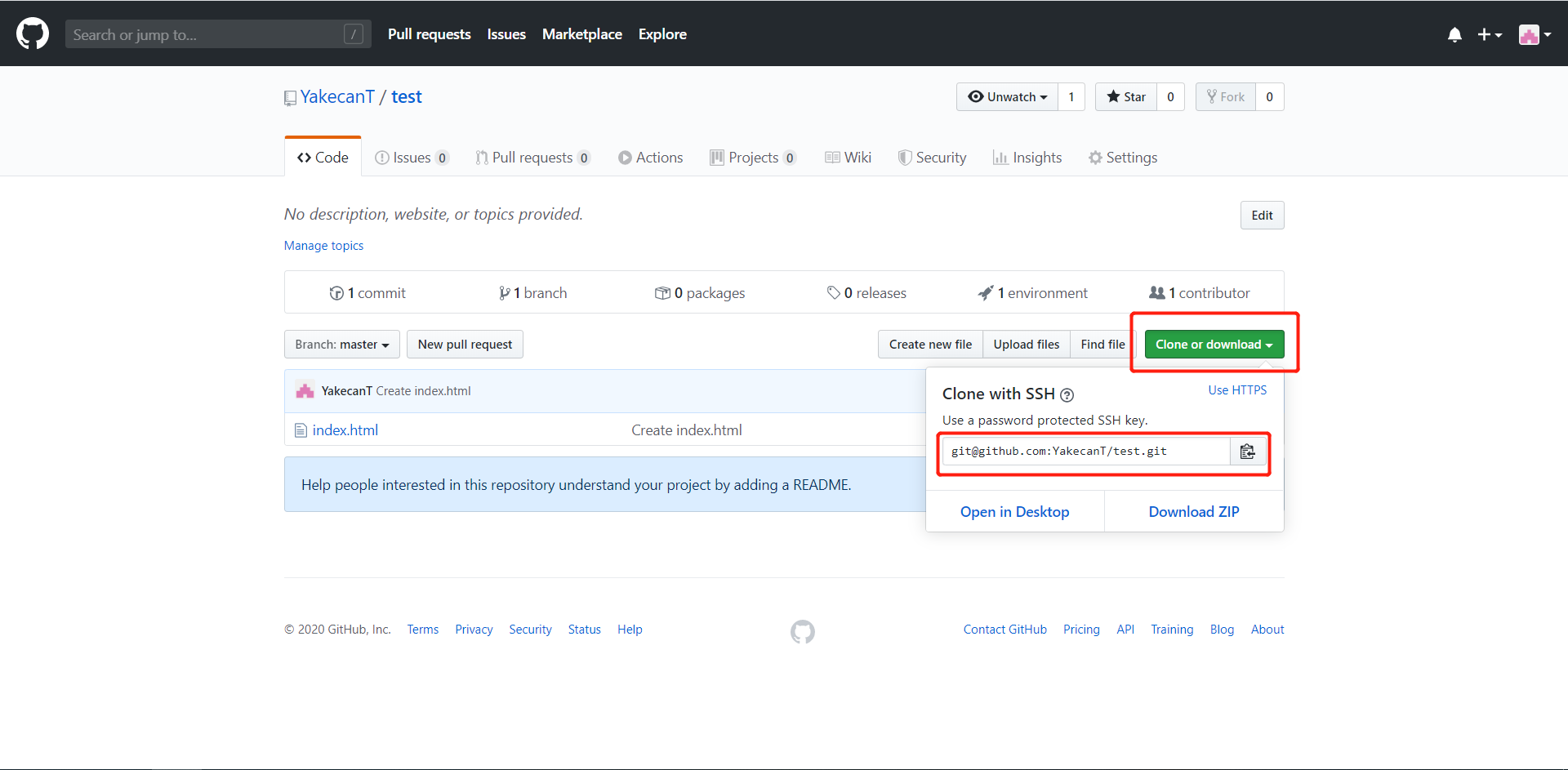
Task: Click the footer GitHub logo
Action: pos(803,631)
